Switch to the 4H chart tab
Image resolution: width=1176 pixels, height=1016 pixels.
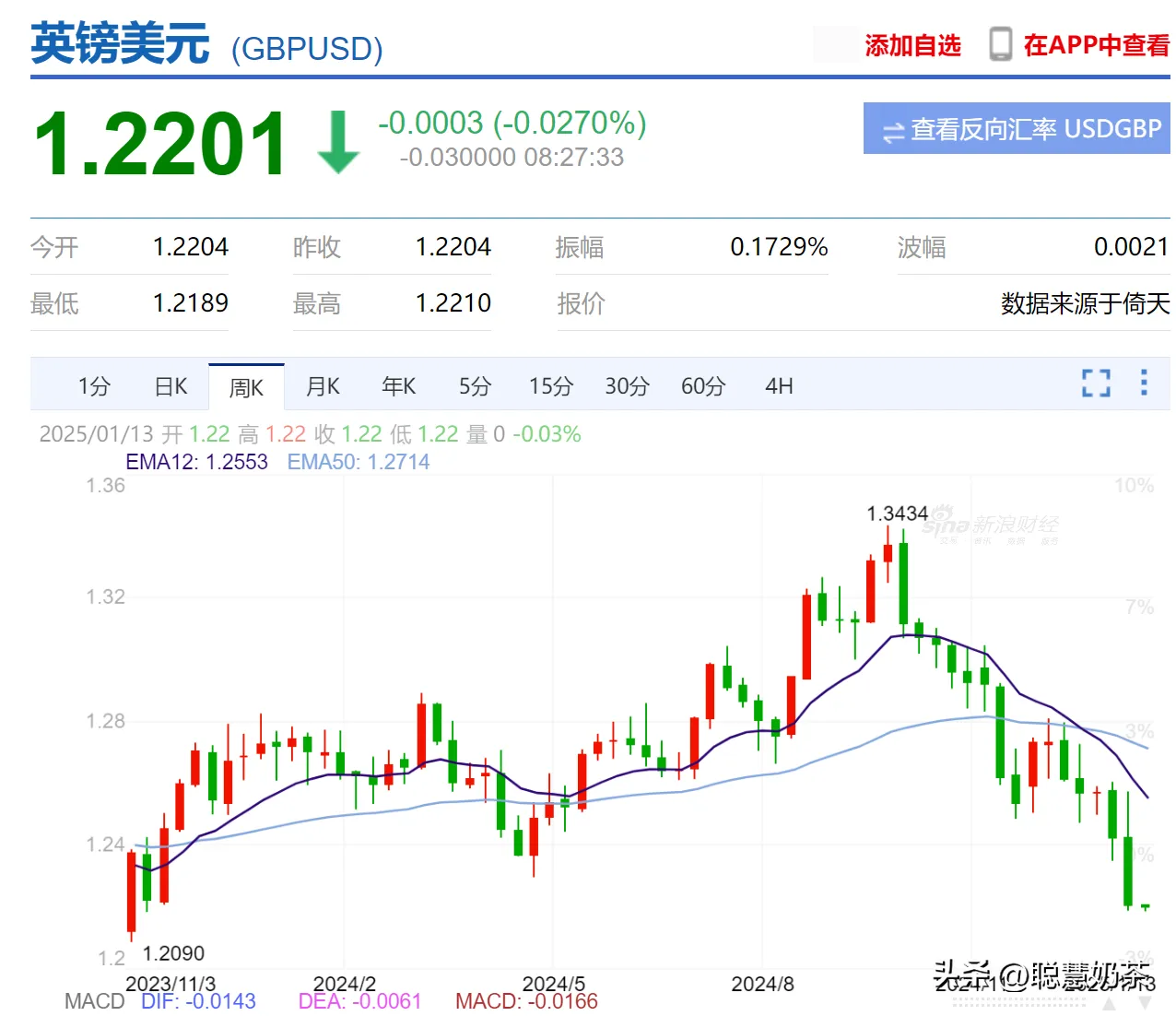(780, 386)
